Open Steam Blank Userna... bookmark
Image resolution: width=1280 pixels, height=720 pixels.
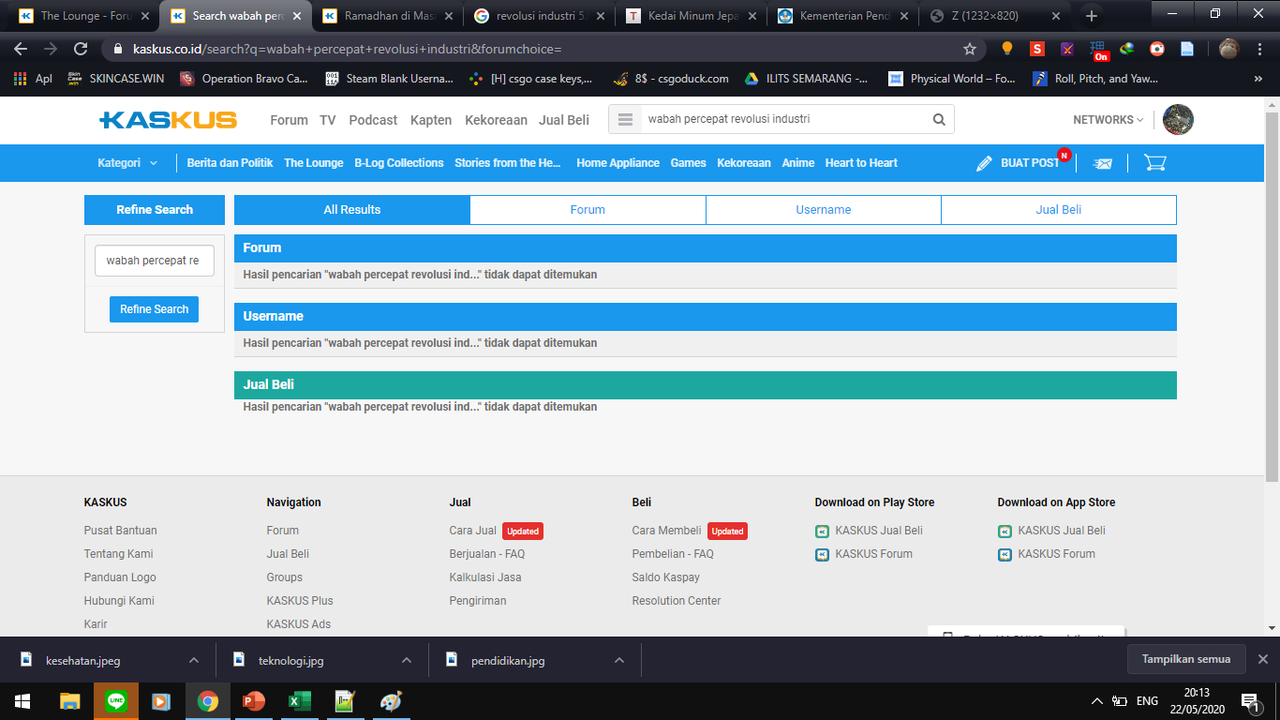(x=389, y=78)
